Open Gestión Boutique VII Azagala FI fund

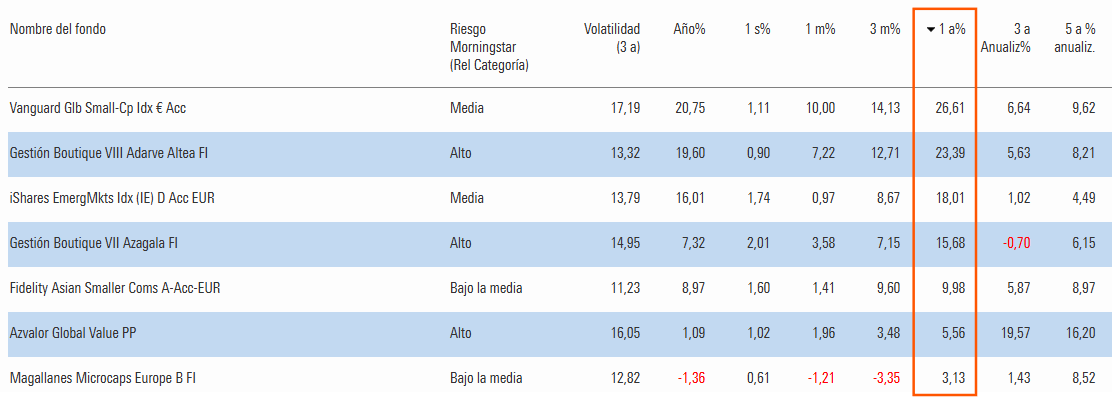[x=94, y=243]
